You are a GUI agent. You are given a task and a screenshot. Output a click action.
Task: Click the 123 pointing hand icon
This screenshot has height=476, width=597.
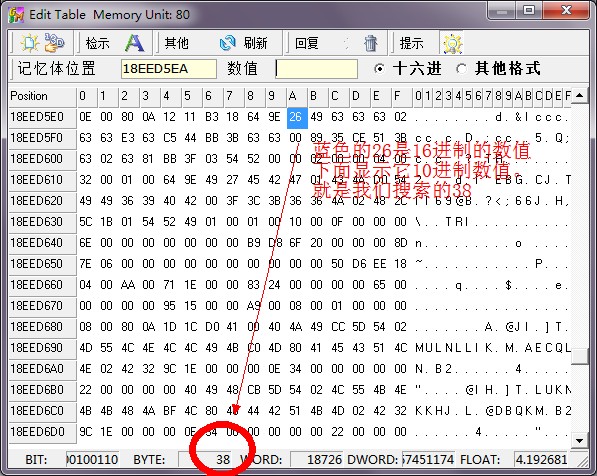[x=54, y=43]
